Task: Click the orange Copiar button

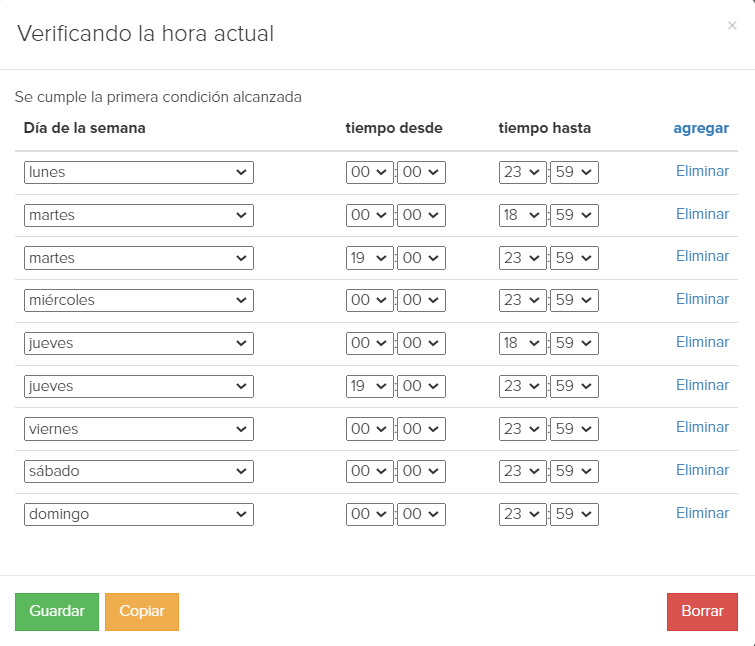Action: (x=142, y=612)
